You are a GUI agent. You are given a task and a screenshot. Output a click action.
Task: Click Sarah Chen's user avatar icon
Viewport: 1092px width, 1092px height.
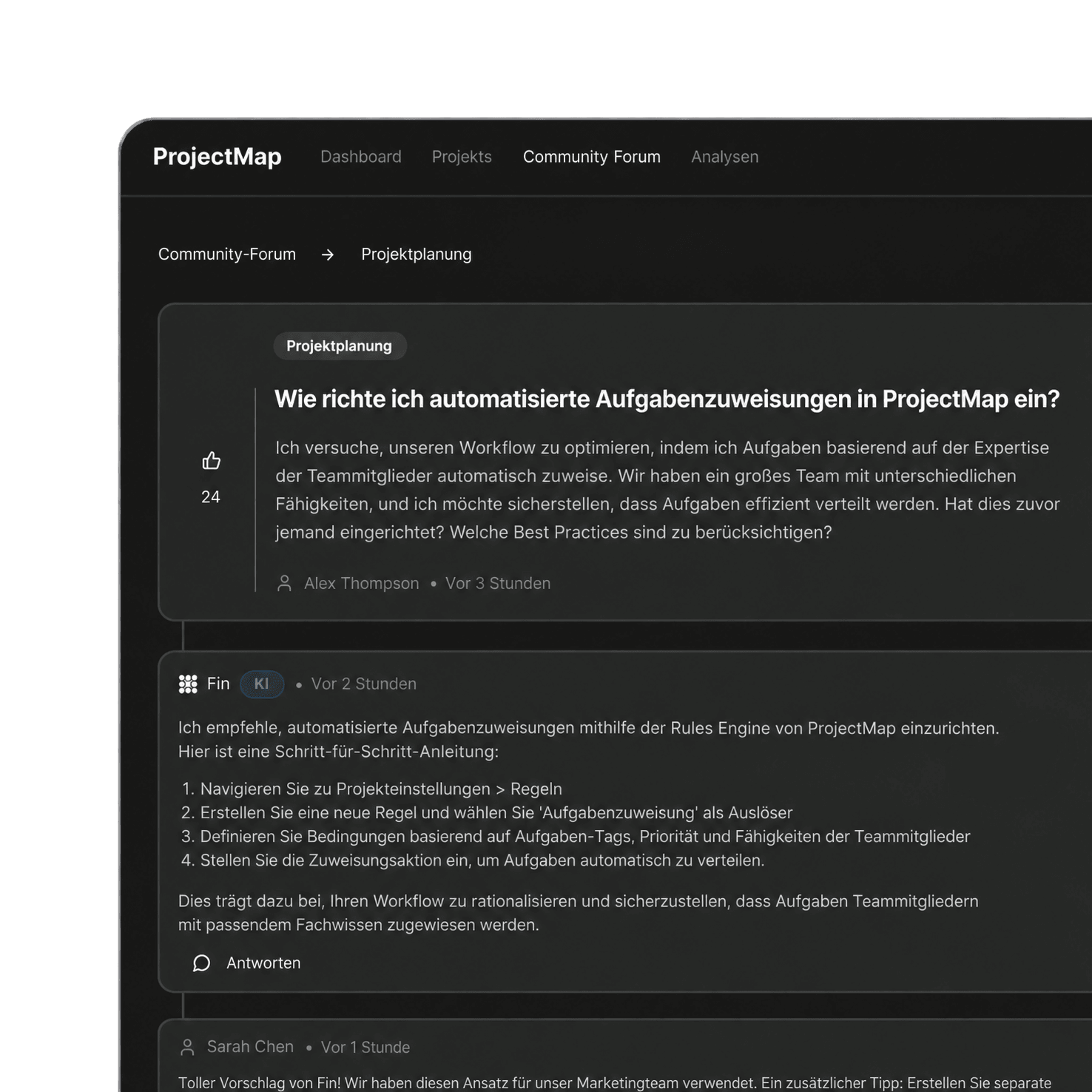[187, 1047]
